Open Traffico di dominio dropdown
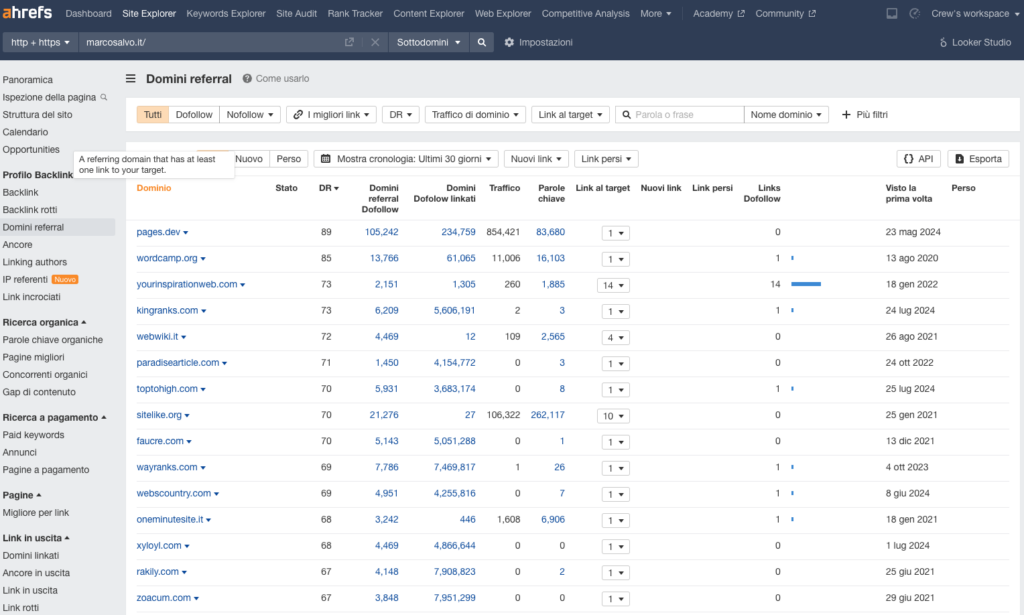Image resolution: width=1024 pixels, height=615 pixels. pyautogui.click(x=475, y=115)
